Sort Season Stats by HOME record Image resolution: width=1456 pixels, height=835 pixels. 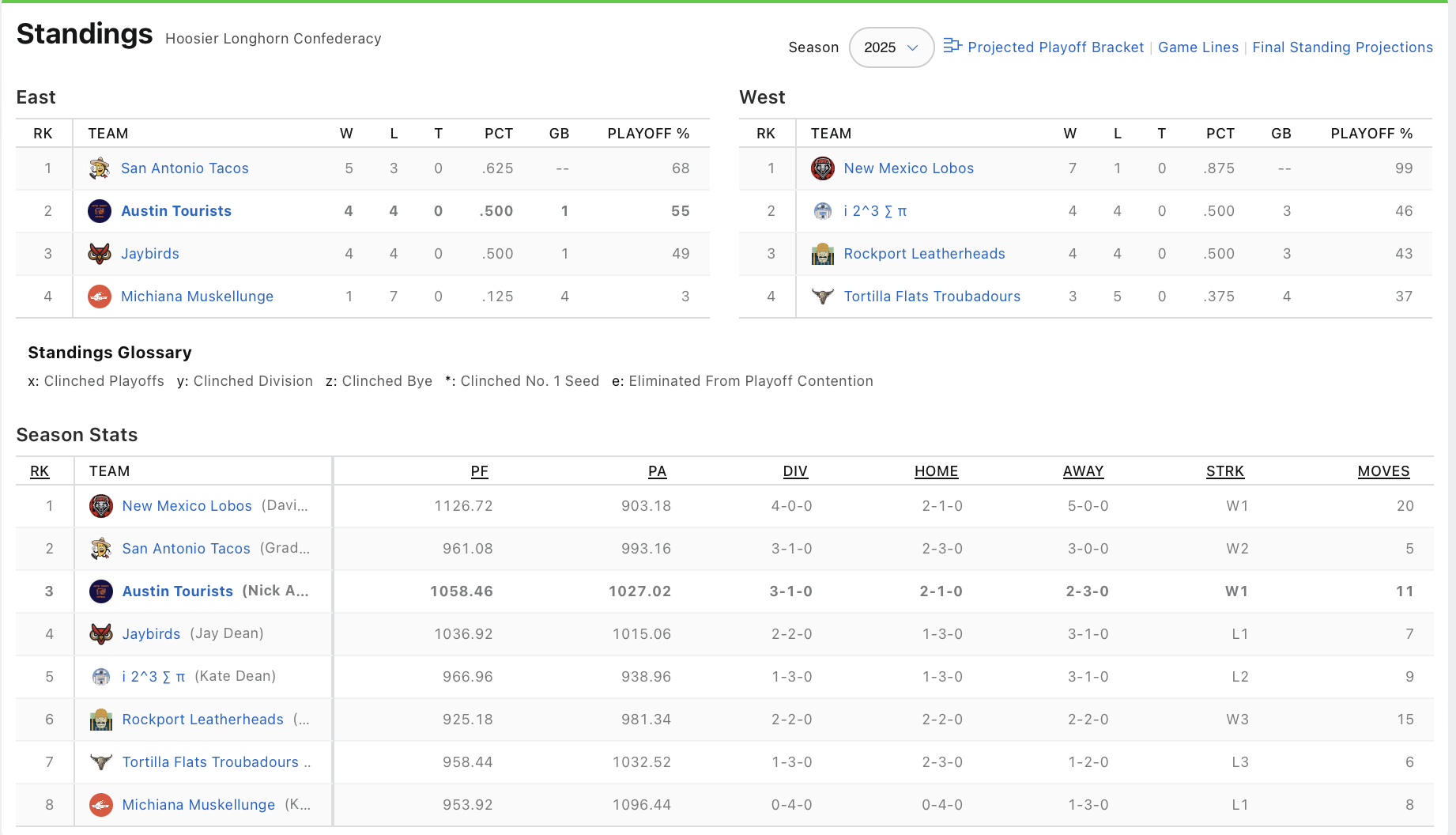tap(936, 471)
